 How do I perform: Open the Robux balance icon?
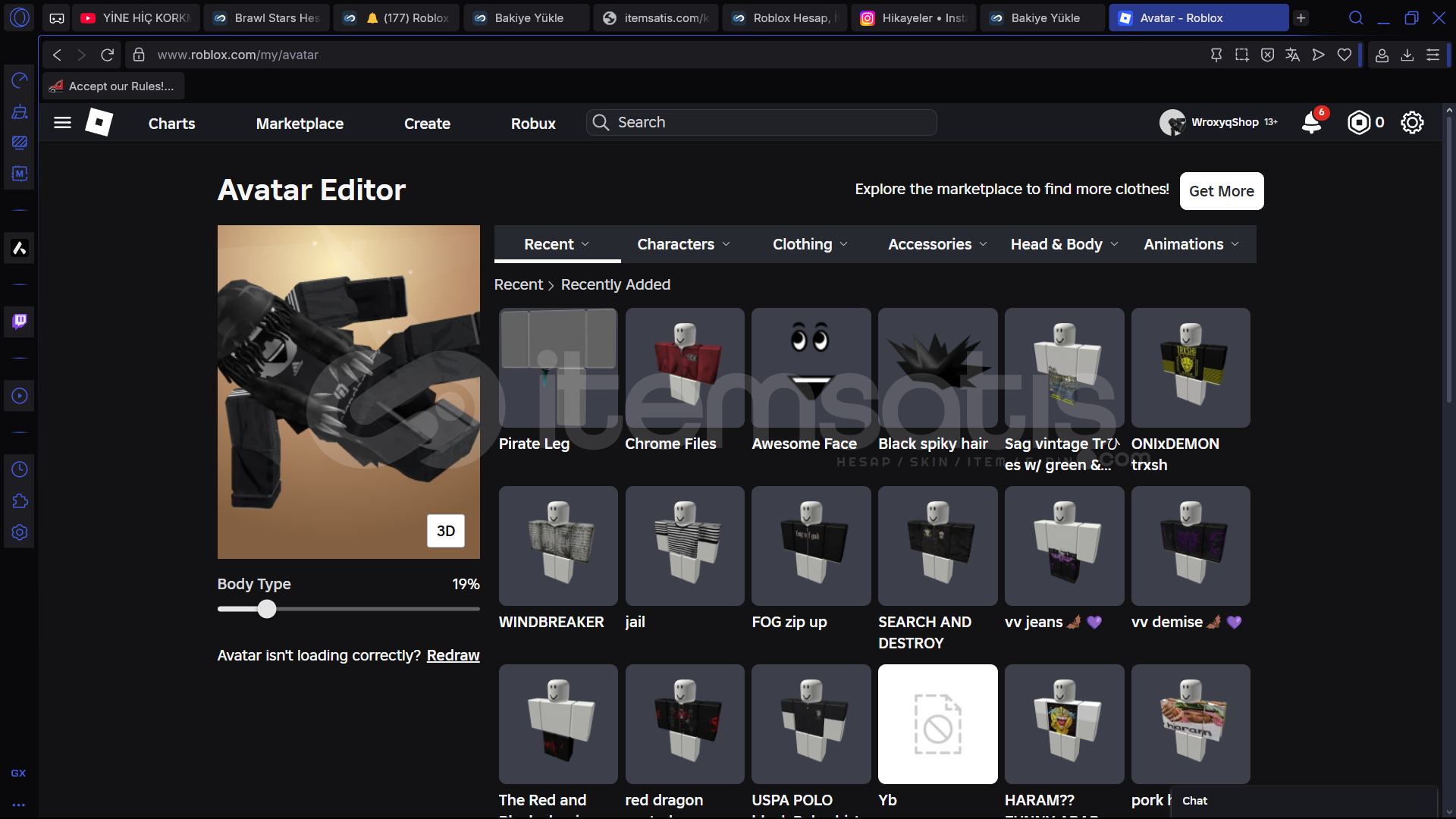[x=1359, y=122]
